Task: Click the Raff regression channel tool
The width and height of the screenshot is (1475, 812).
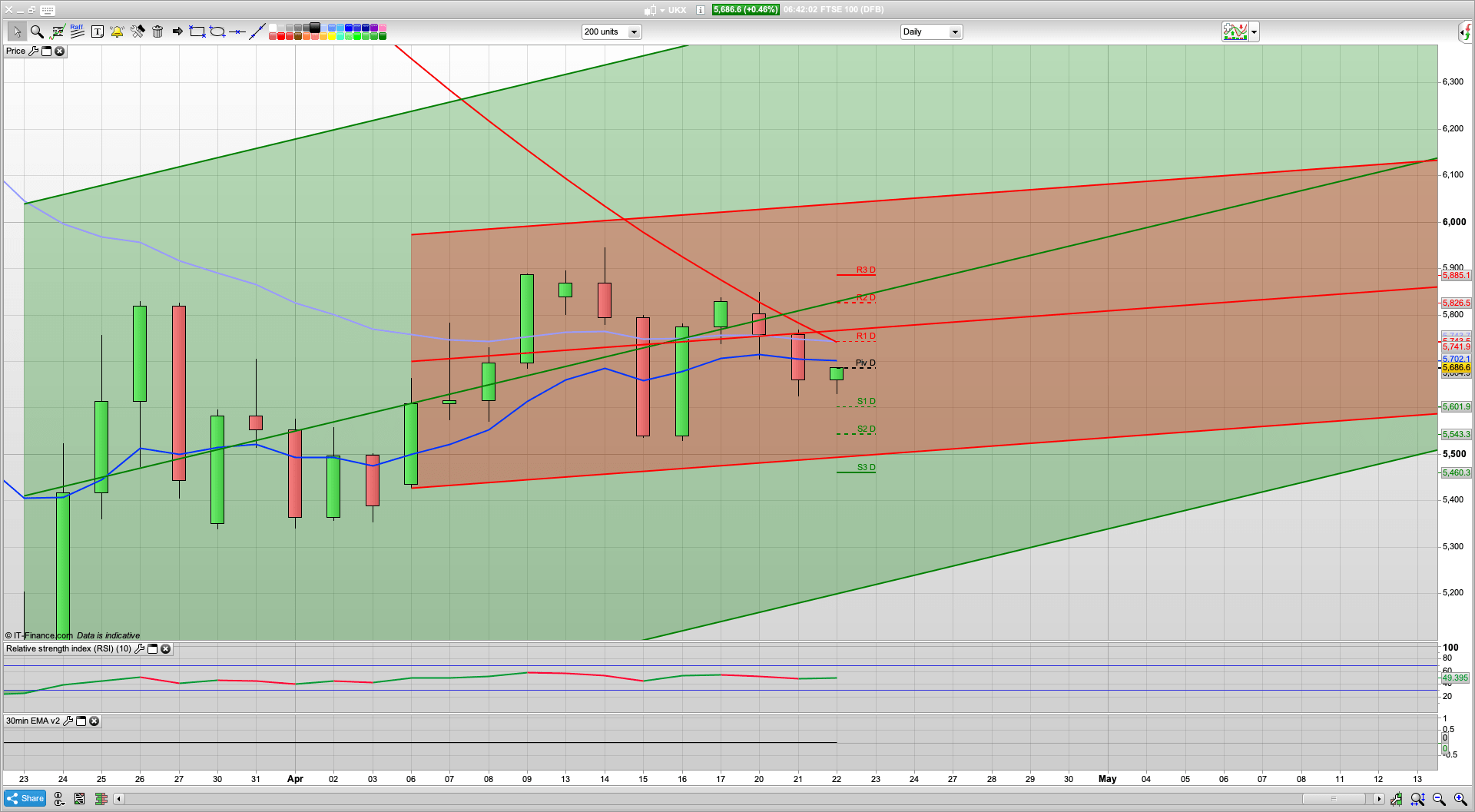Action: point(77,31)
